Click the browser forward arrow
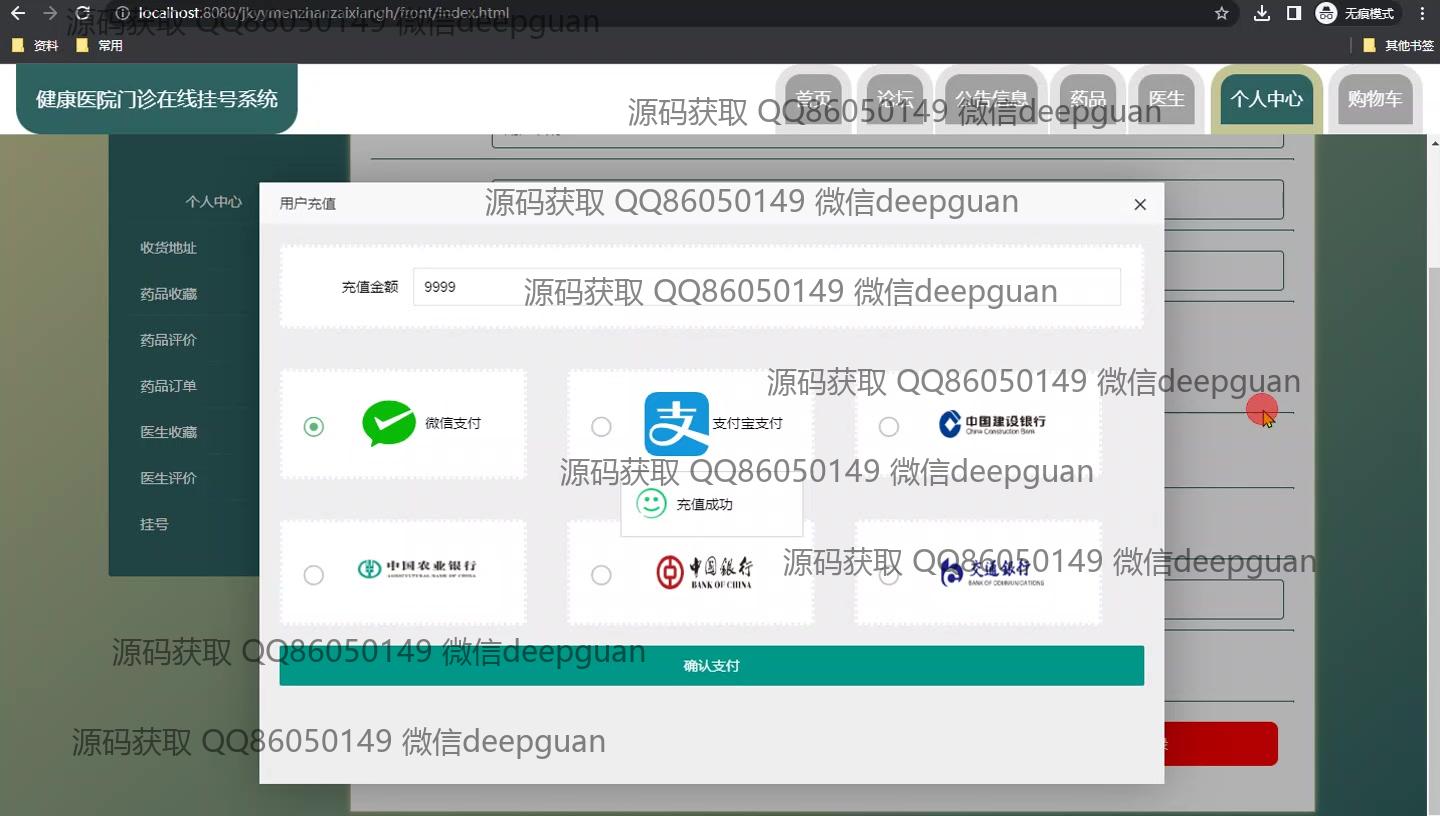1440x816 pixels. [x=50, y=13]
